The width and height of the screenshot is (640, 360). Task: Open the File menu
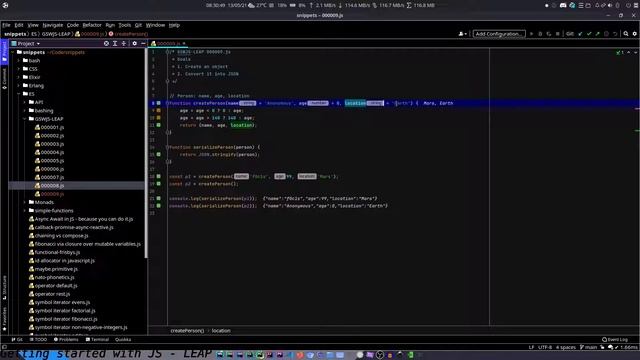tap(6, 25)
